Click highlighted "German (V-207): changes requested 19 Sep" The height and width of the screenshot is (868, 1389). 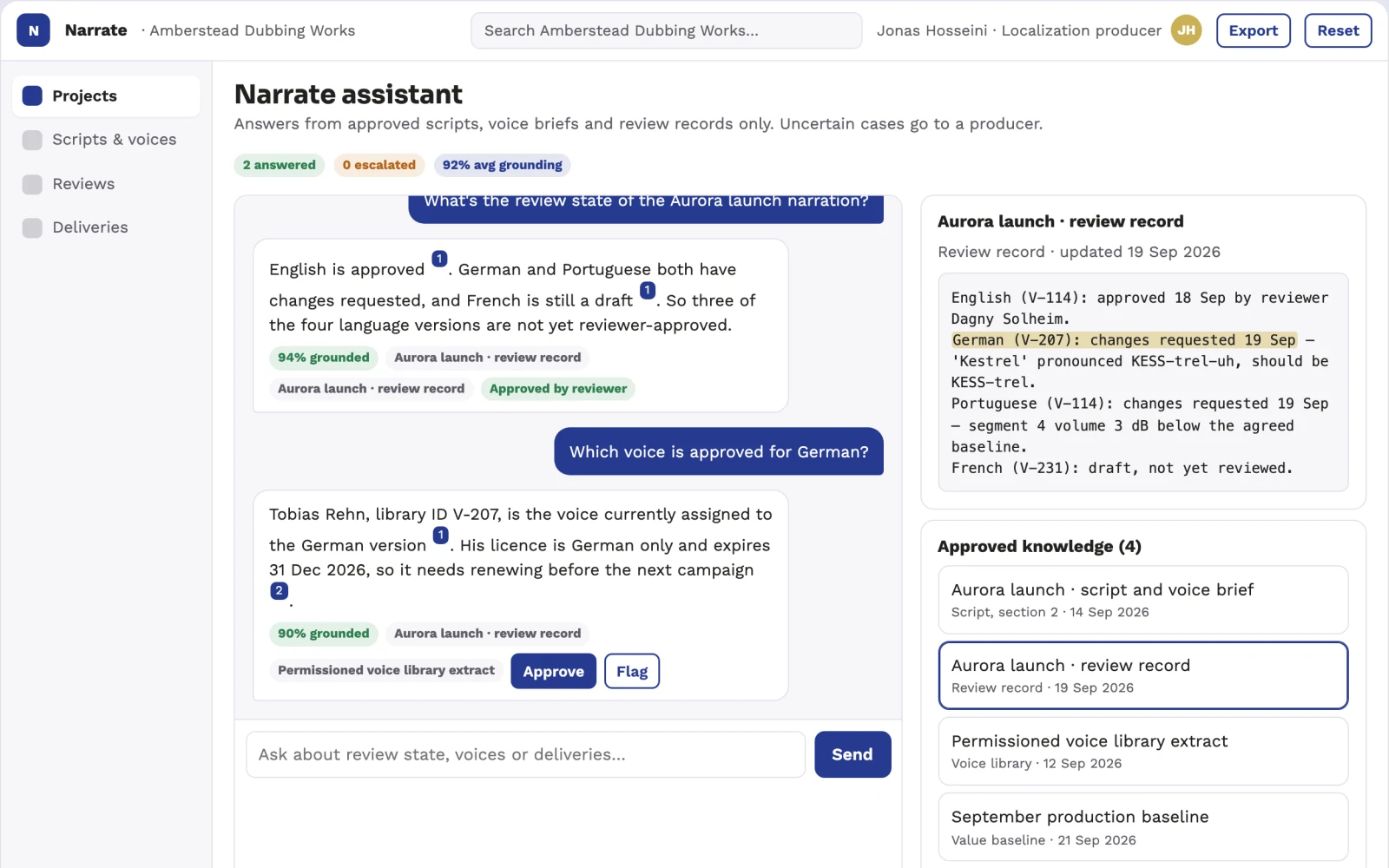(x=1124, y=340)
